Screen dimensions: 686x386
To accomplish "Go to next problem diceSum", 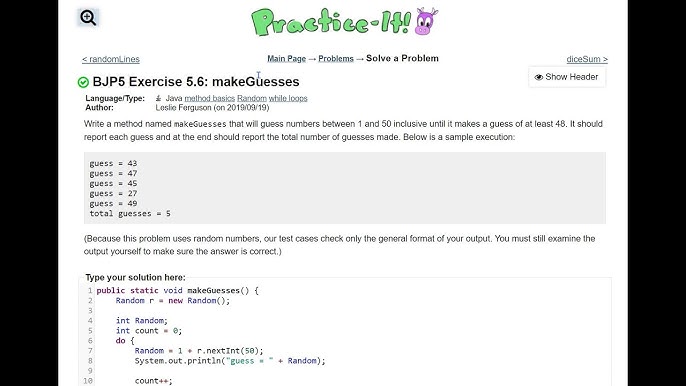I will (587, 59).
